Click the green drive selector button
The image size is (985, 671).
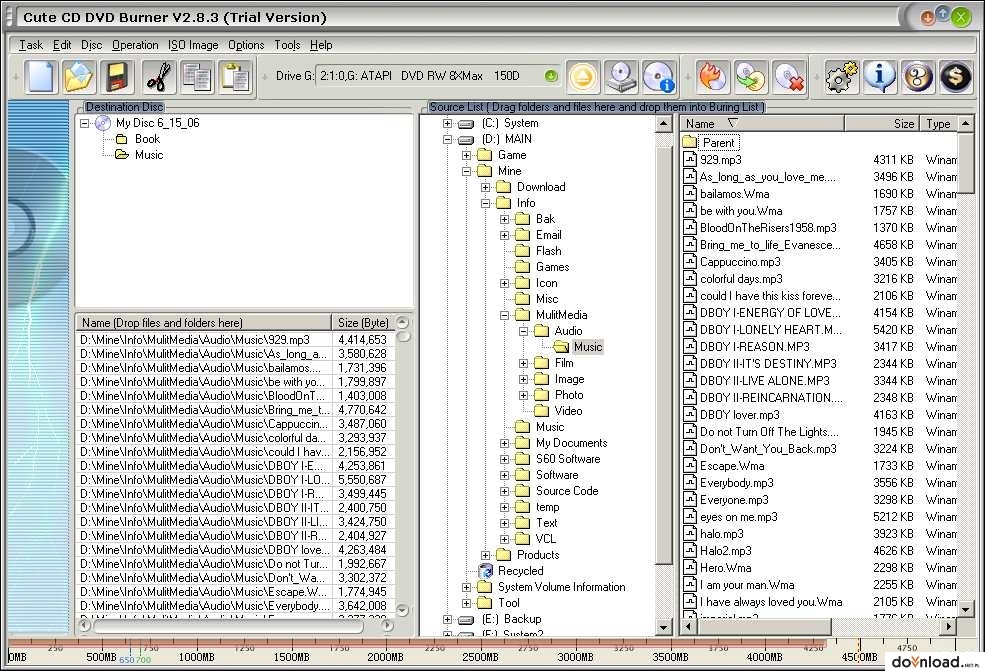pos(551,76)
